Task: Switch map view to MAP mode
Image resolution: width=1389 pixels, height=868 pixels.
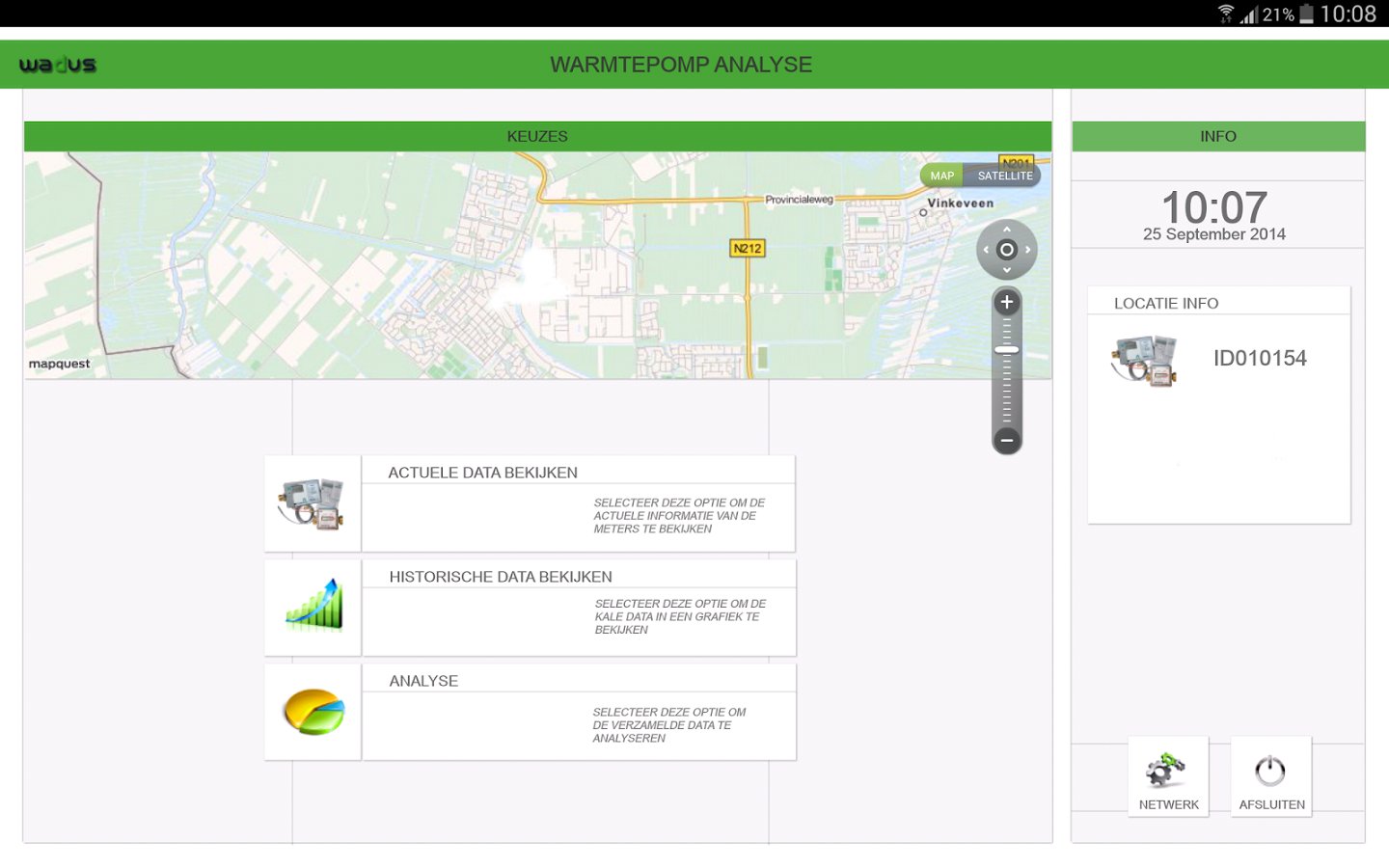Action: pyautogui.click(x=942, y=176)
